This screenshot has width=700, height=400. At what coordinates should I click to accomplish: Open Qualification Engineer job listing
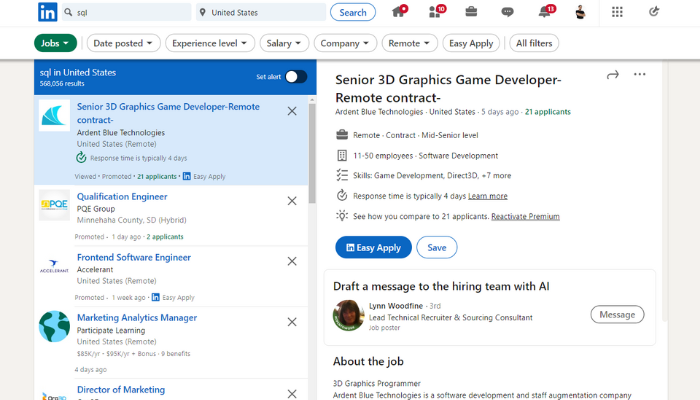[122, 196]
